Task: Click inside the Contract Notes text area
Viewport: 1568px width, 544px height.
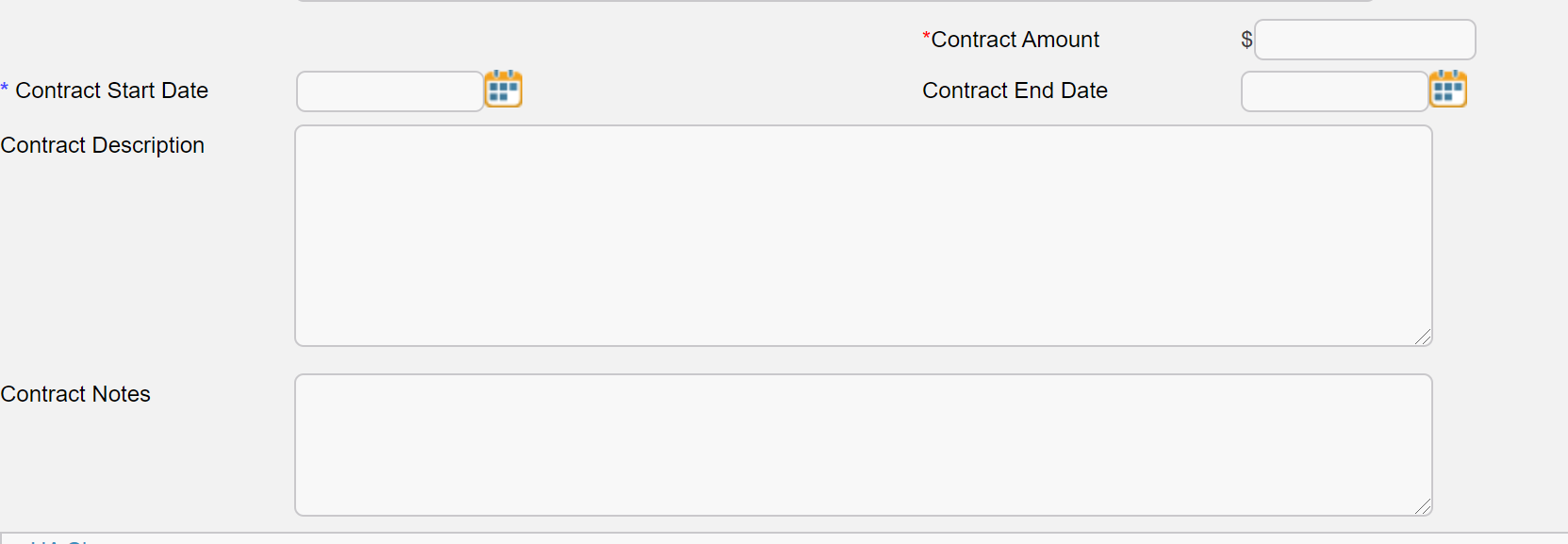Action: (864, 445)
